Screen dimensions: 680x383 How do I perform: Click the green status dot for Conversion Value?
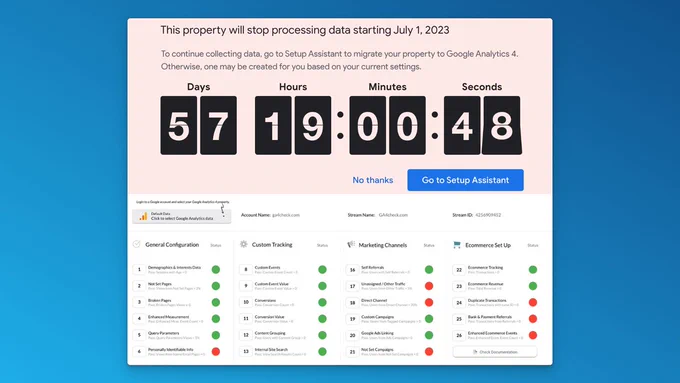point(322,319)
